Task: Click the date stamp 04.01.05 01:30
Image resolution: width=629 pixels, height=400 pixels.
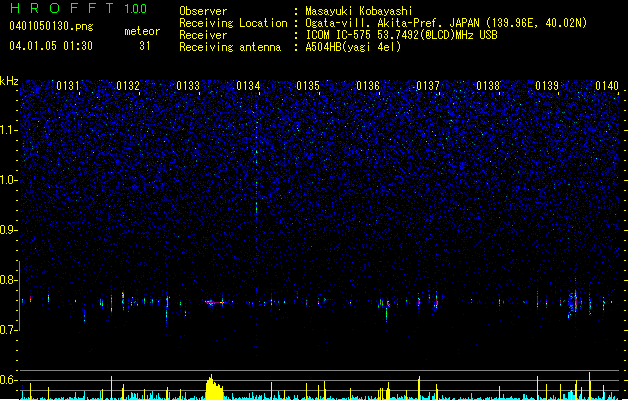Action: [x=51, y=46]
